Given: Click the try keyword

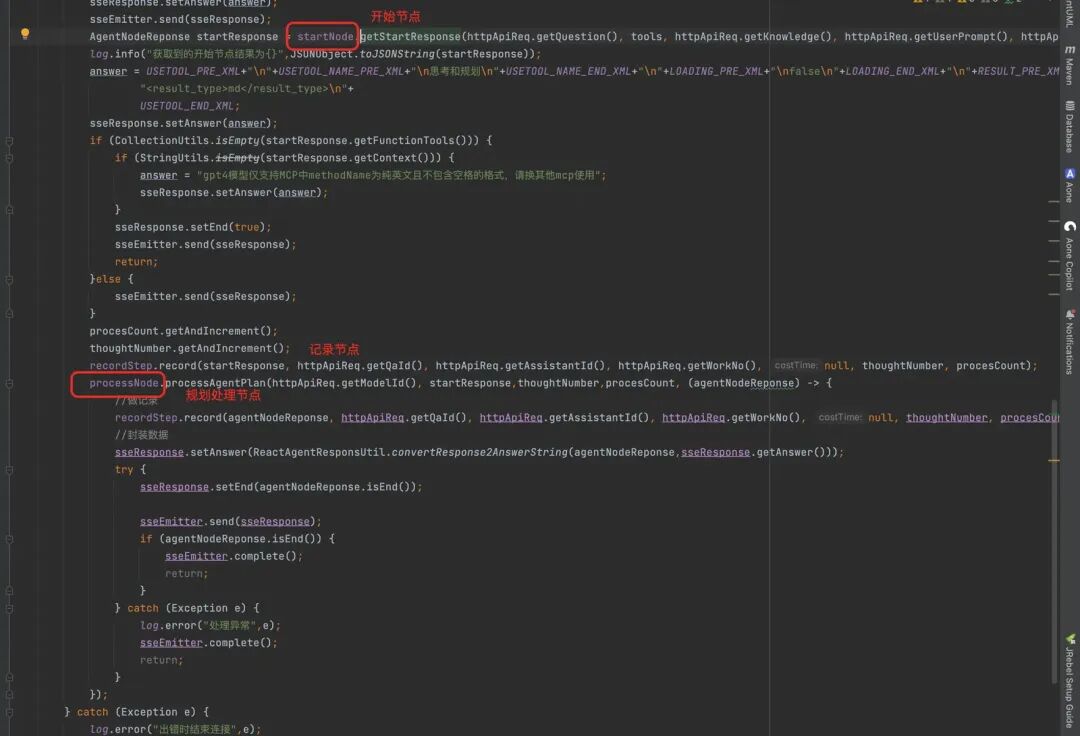Looking at the screenshot, I should point(124,470).
